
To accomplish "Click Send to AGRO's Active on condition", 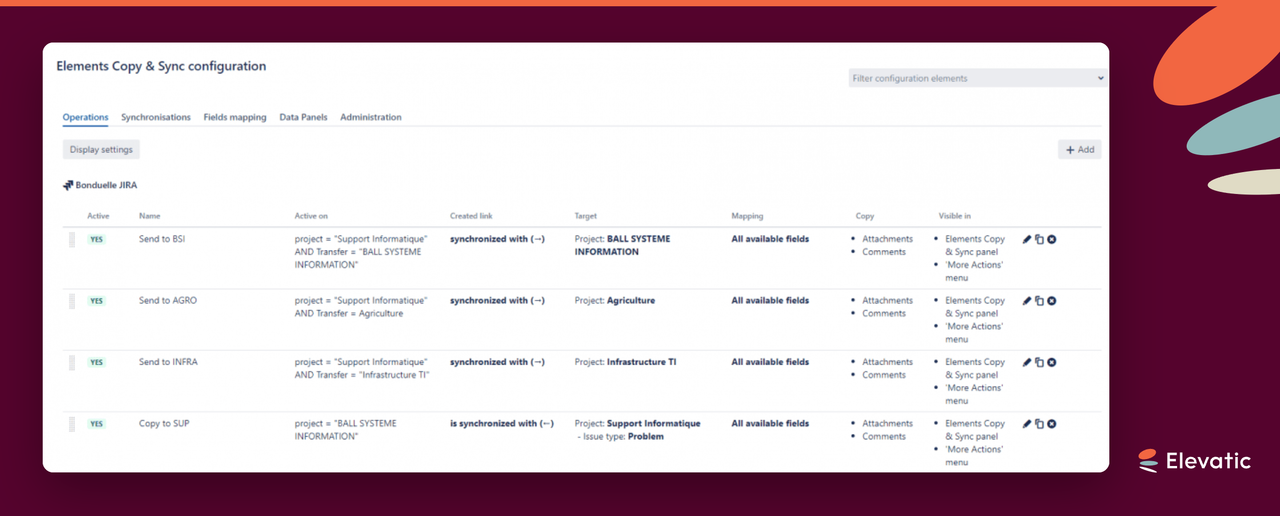I will (x=361, y=307).
